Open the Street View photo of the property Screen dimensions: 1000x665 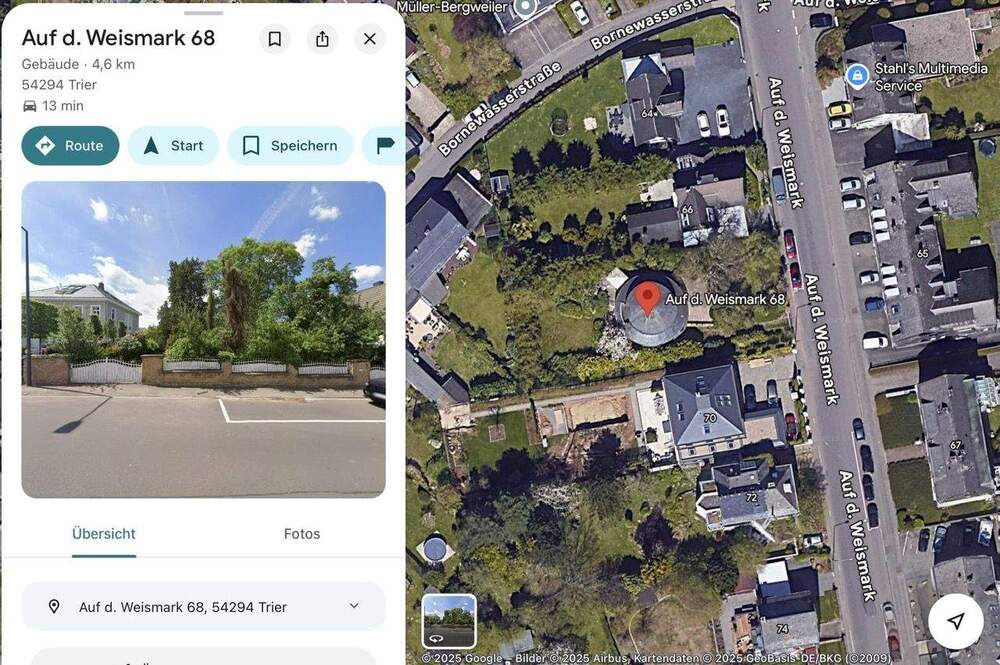(x=203, y=339)
